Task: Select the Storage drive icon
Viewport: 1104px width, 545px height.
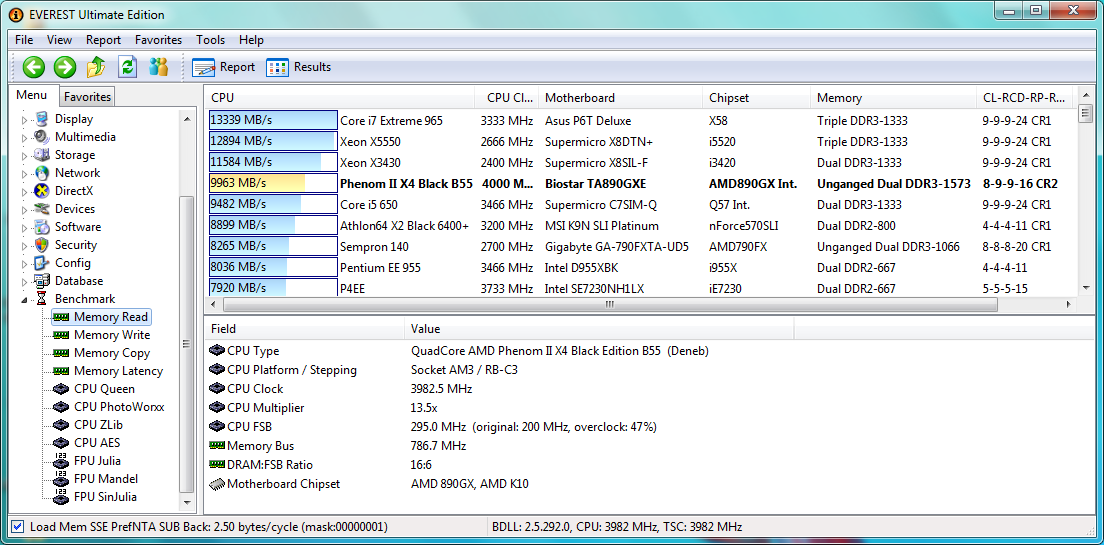Action: click(42, 155)
